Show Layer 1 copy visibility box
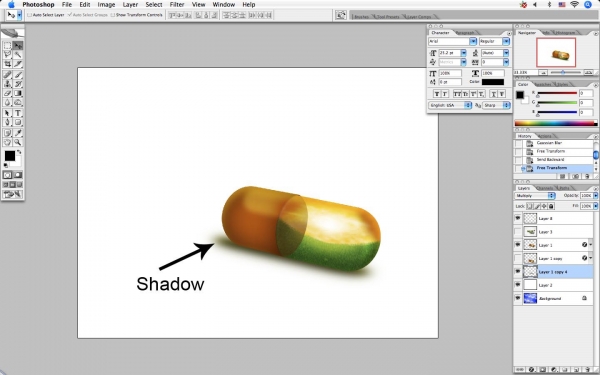Screen dimensions: 600x375 coord(518,258)
